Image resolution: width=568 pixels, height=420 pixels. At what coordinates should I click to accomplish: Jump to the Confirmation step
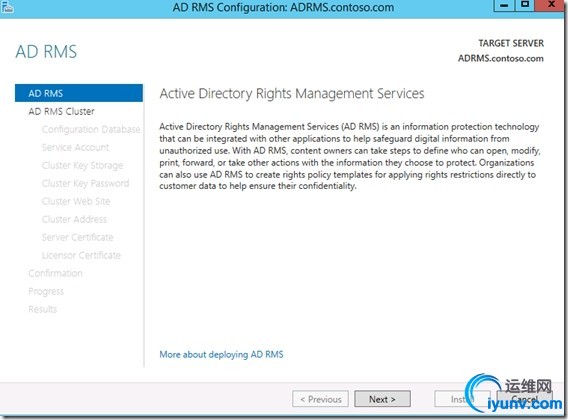55,273
